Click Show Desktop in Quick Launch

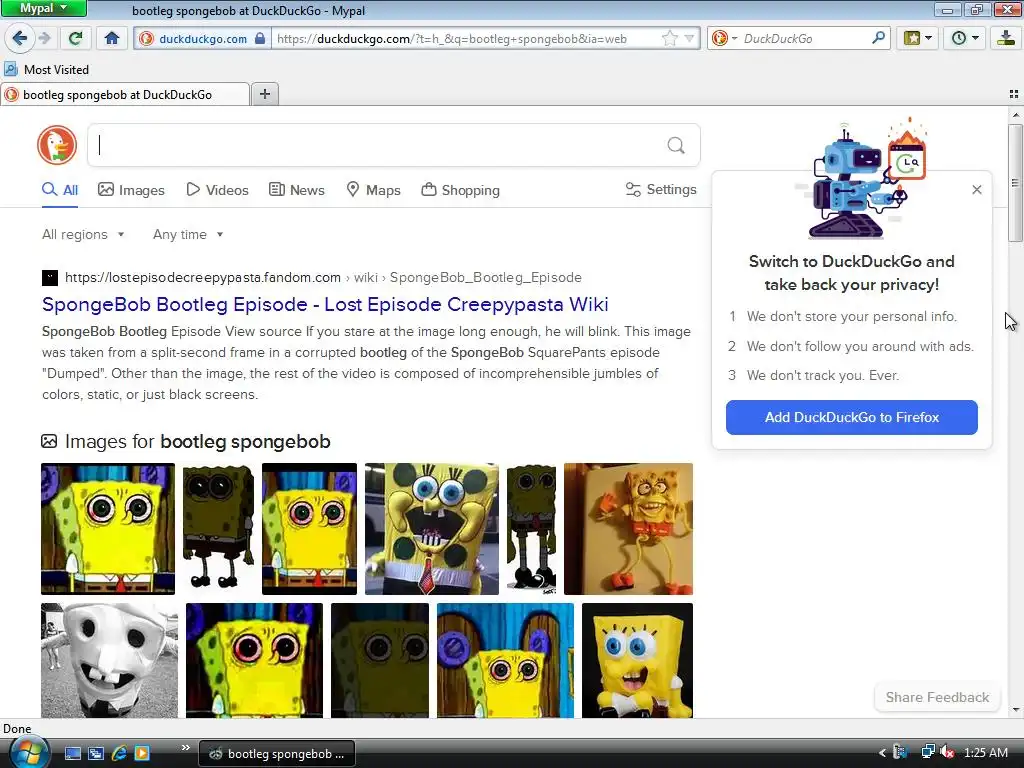pos(72,754)
